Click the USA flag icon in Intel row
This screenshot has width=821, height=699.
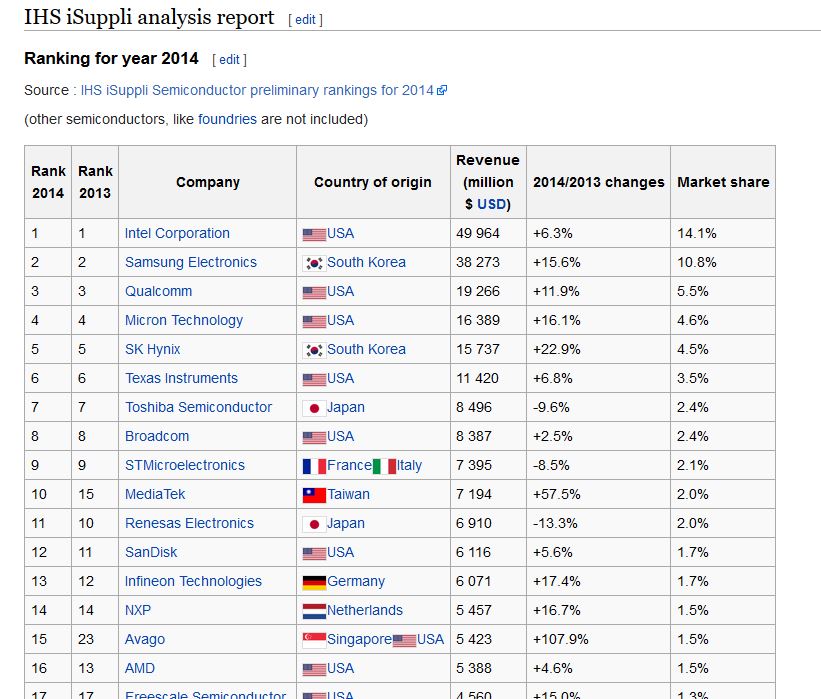tap(314, 235)
